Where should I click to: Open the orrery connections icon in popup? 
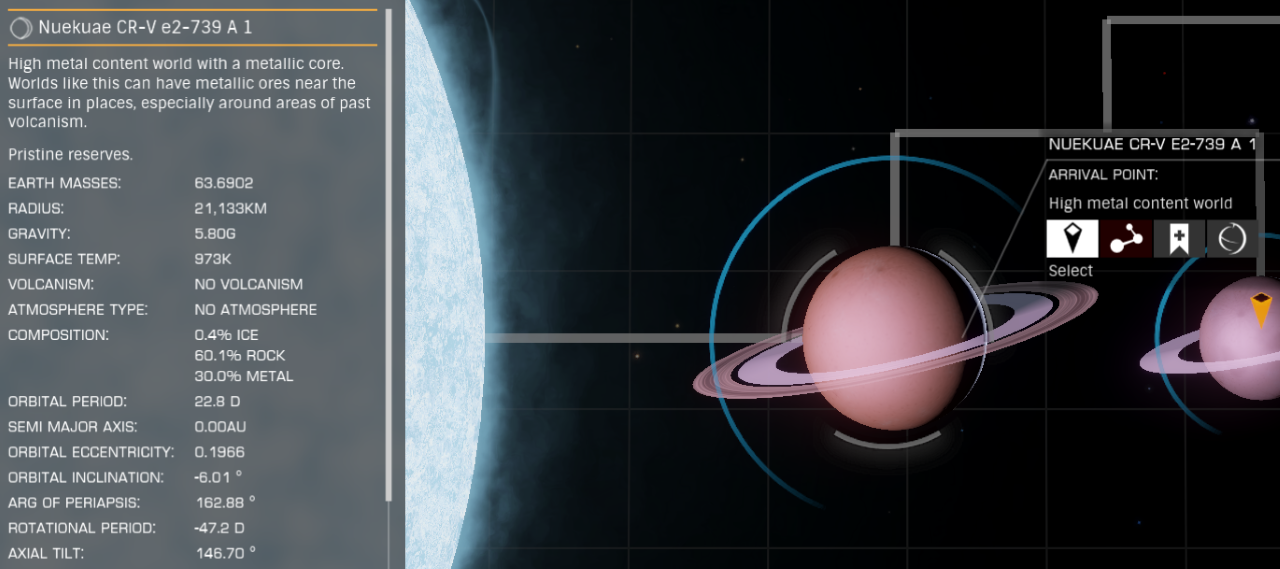pos(1125,239)
